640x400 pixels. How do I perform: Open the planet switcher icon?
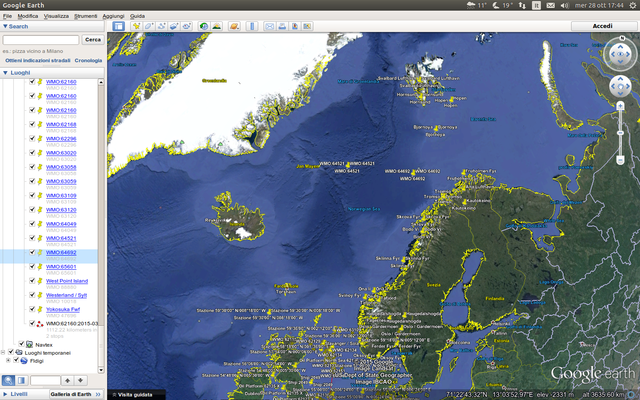[x=234, y=26]
